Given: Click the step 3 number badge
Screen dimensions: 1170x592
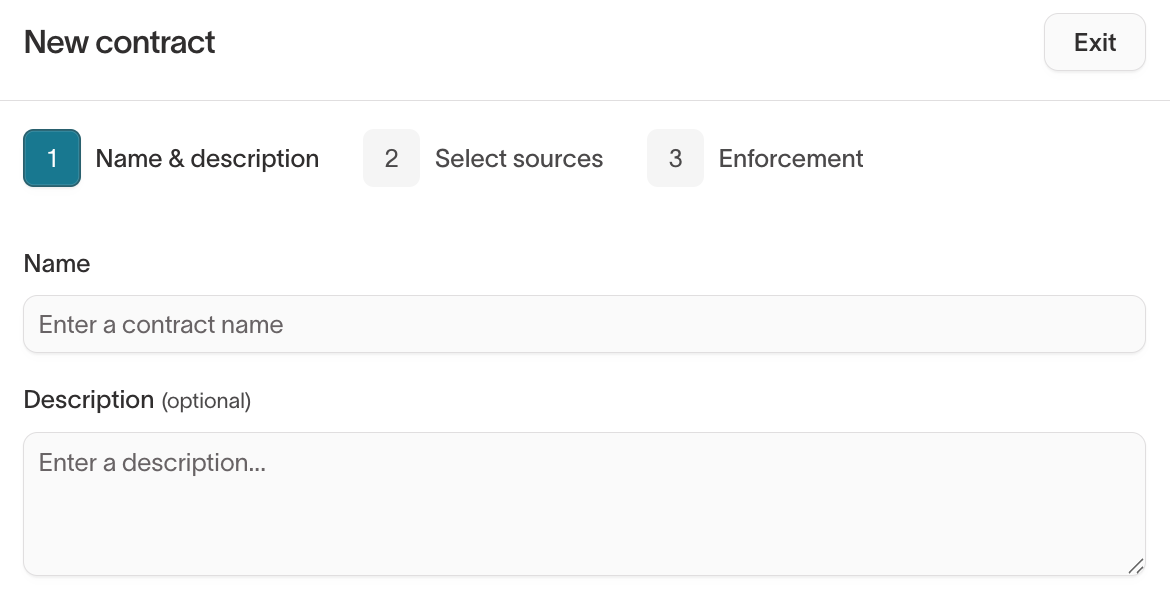Looking at the screenshot, I should (x=675, y=158).
